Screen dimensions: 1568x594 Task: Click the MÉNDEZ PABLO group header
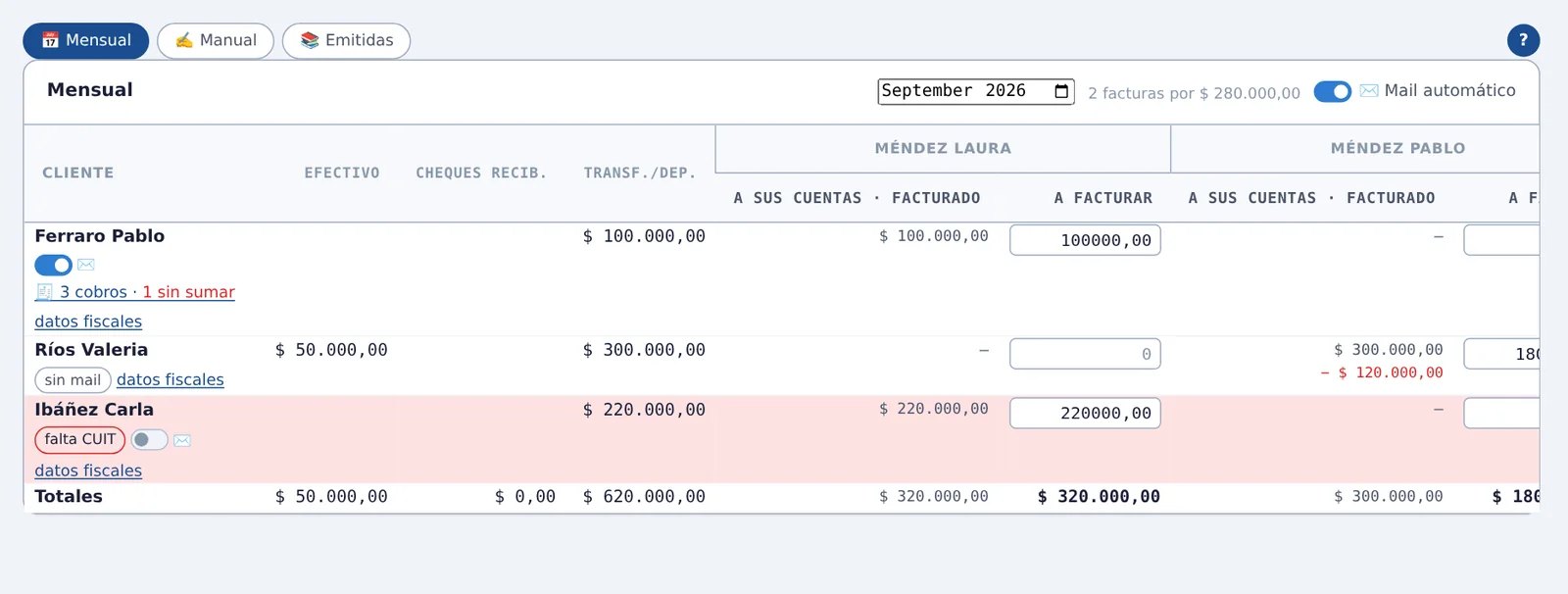coord(1398,148)
